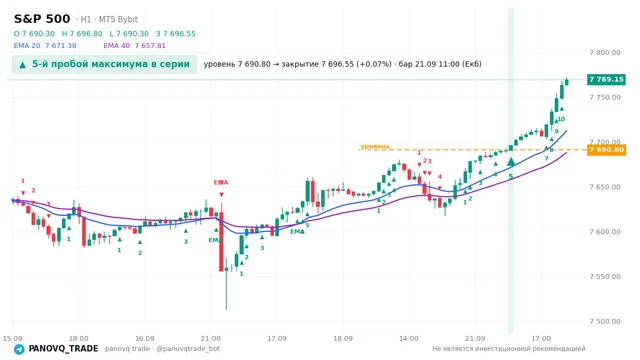
Task: Click the '21:00' time axis label
Action: (x=211, y=338)
